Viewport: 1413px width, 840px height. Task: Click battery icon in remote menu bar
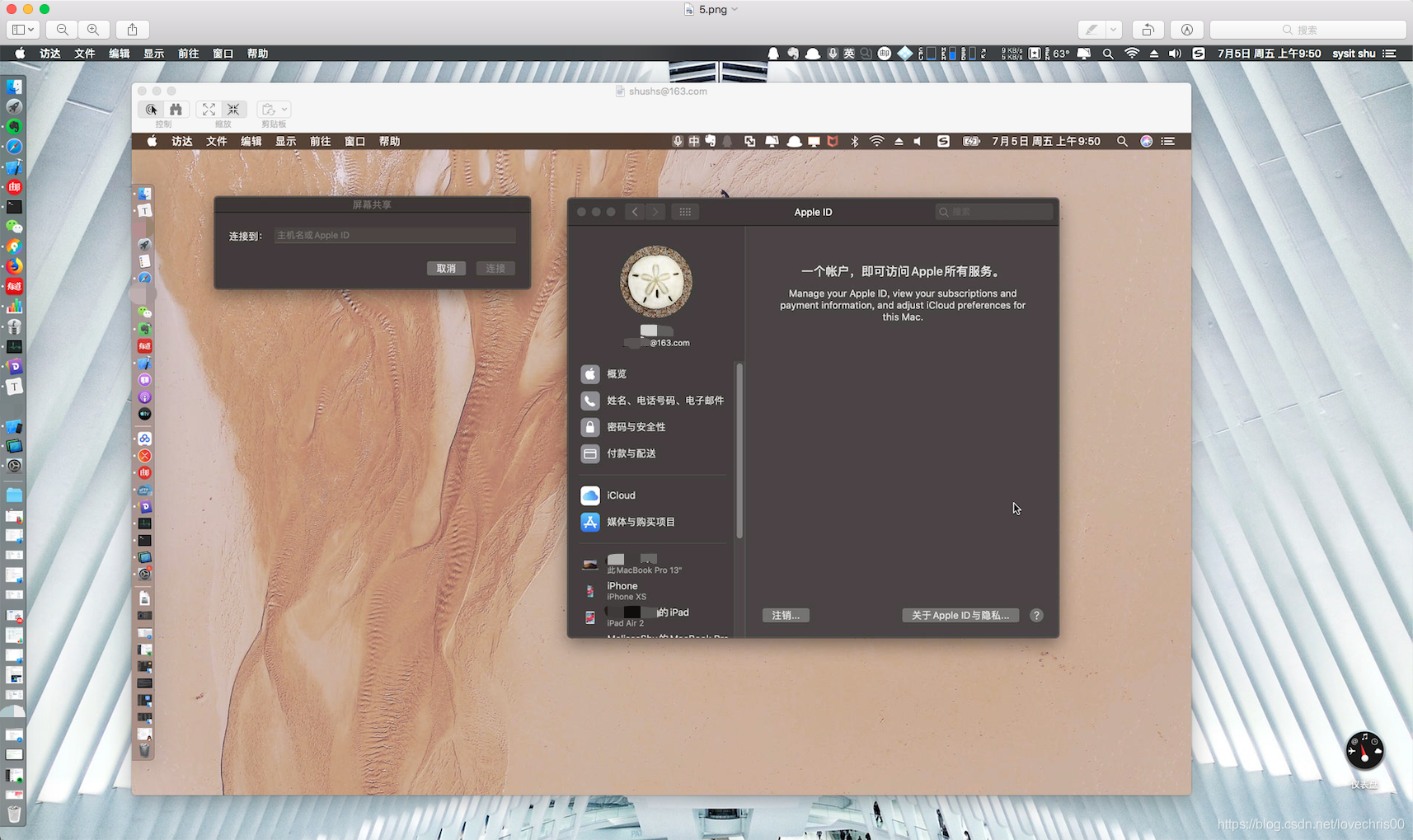coord(971,142)
